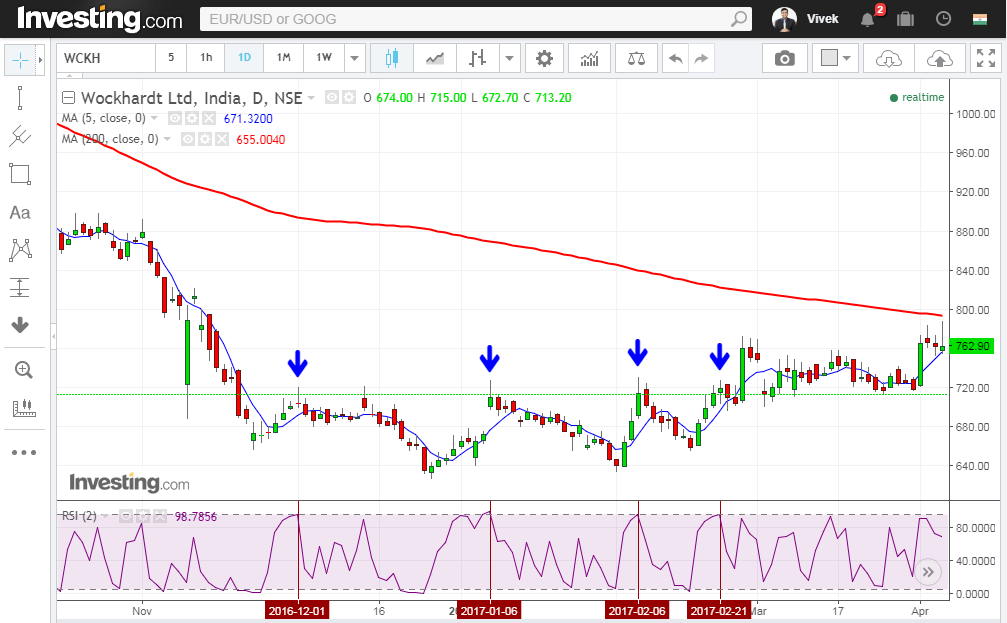Show more drawing tools via three dots
The image size is (1007, 623).
[24, 452]
